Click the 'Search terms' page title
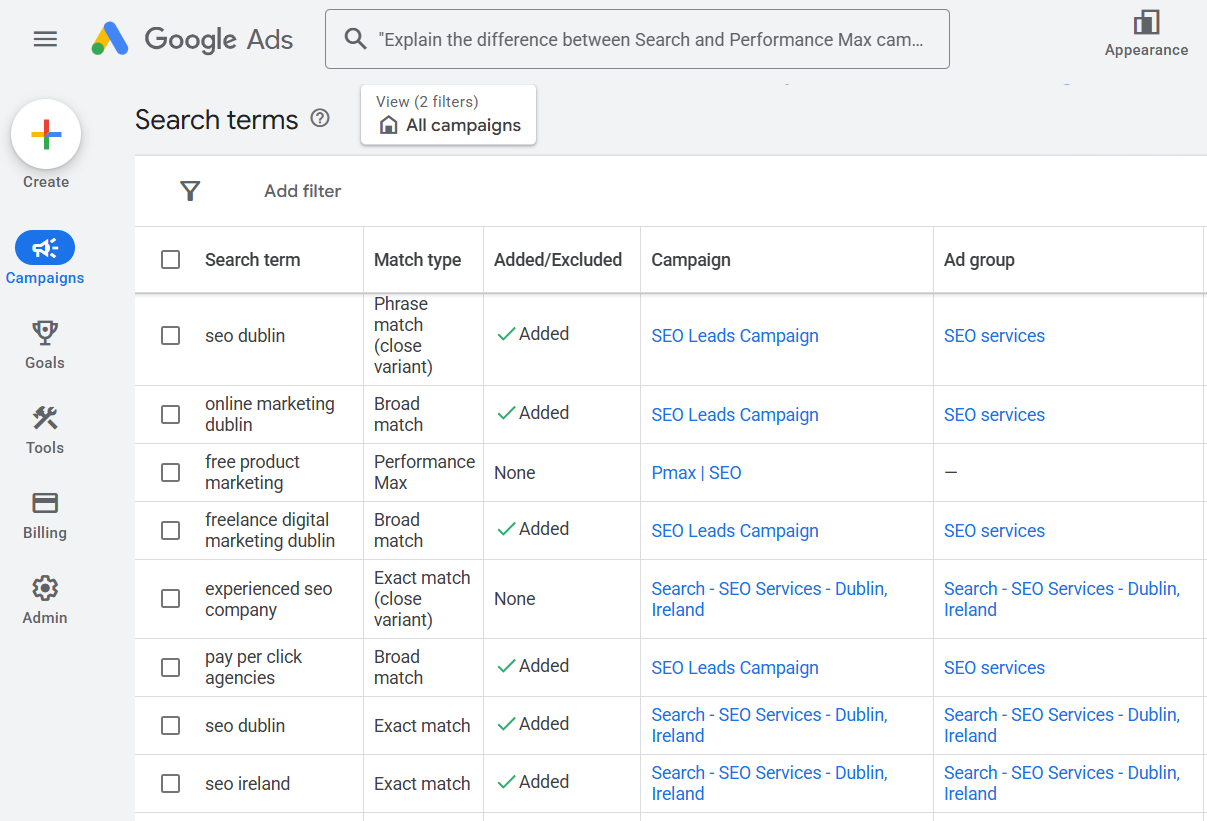This screenshot has height=821, width=1207. [x=216, y=120]
